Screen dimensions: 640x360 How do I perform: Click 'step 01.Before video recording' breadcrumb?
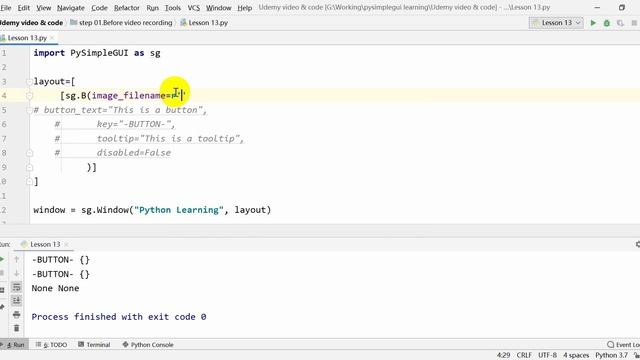click(x=121, y=23)
